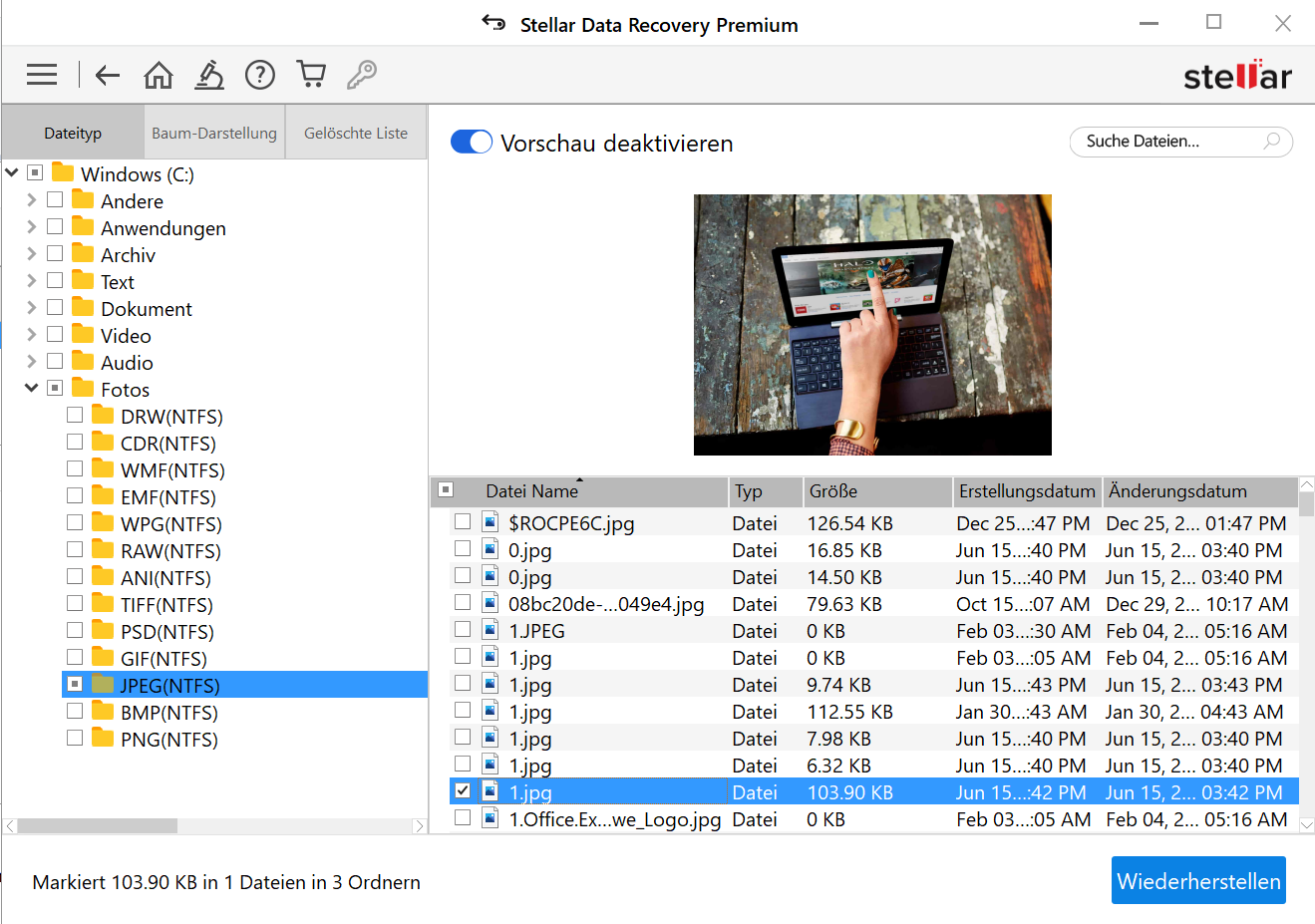Collapse the Fotos folder

point(32,389)
